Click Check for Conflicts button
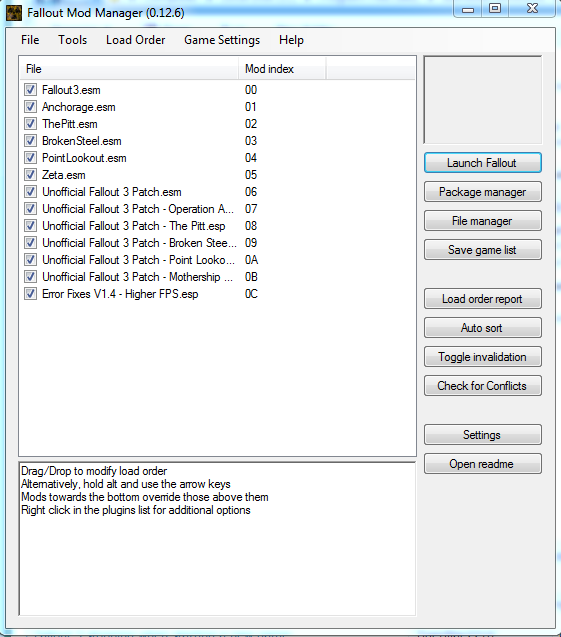This screenshot has height=637, width=561. coord(483,386)
